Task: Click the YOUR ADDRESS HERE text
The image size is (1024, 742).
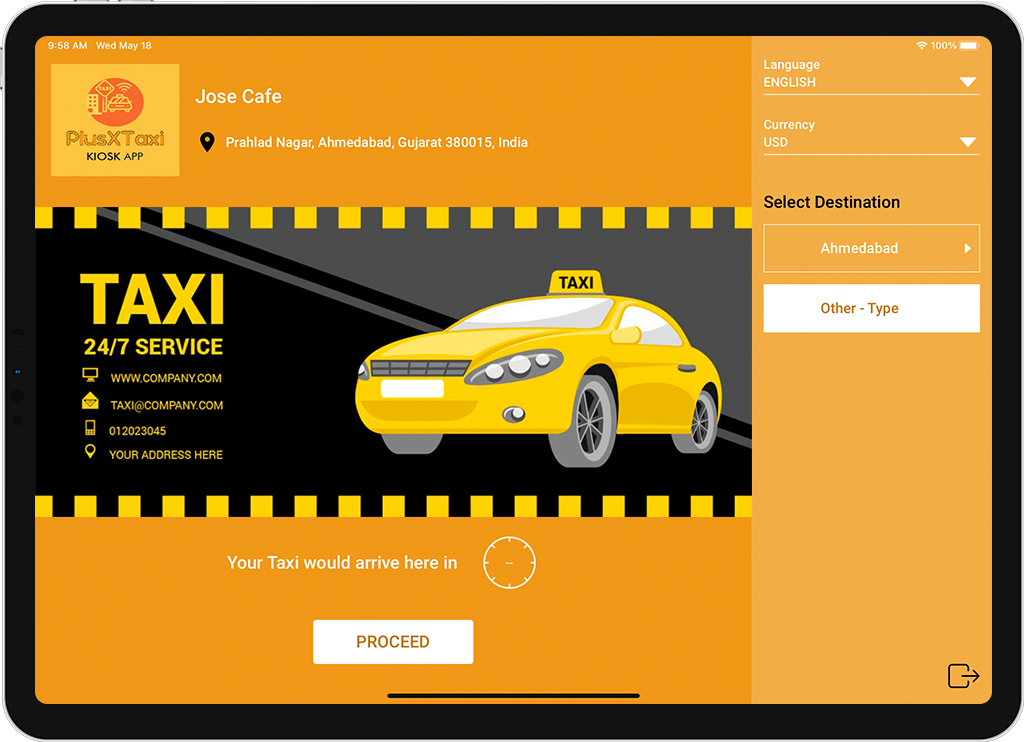Action: (x=166, y=455)
